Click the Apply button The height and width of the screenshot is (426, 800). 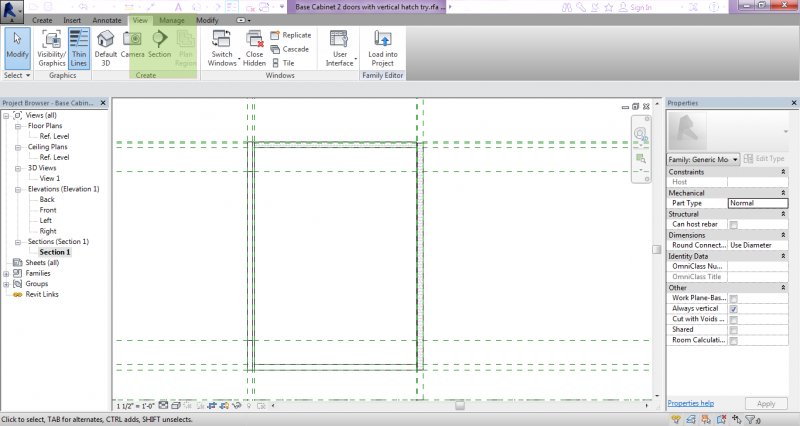point(766,404)
